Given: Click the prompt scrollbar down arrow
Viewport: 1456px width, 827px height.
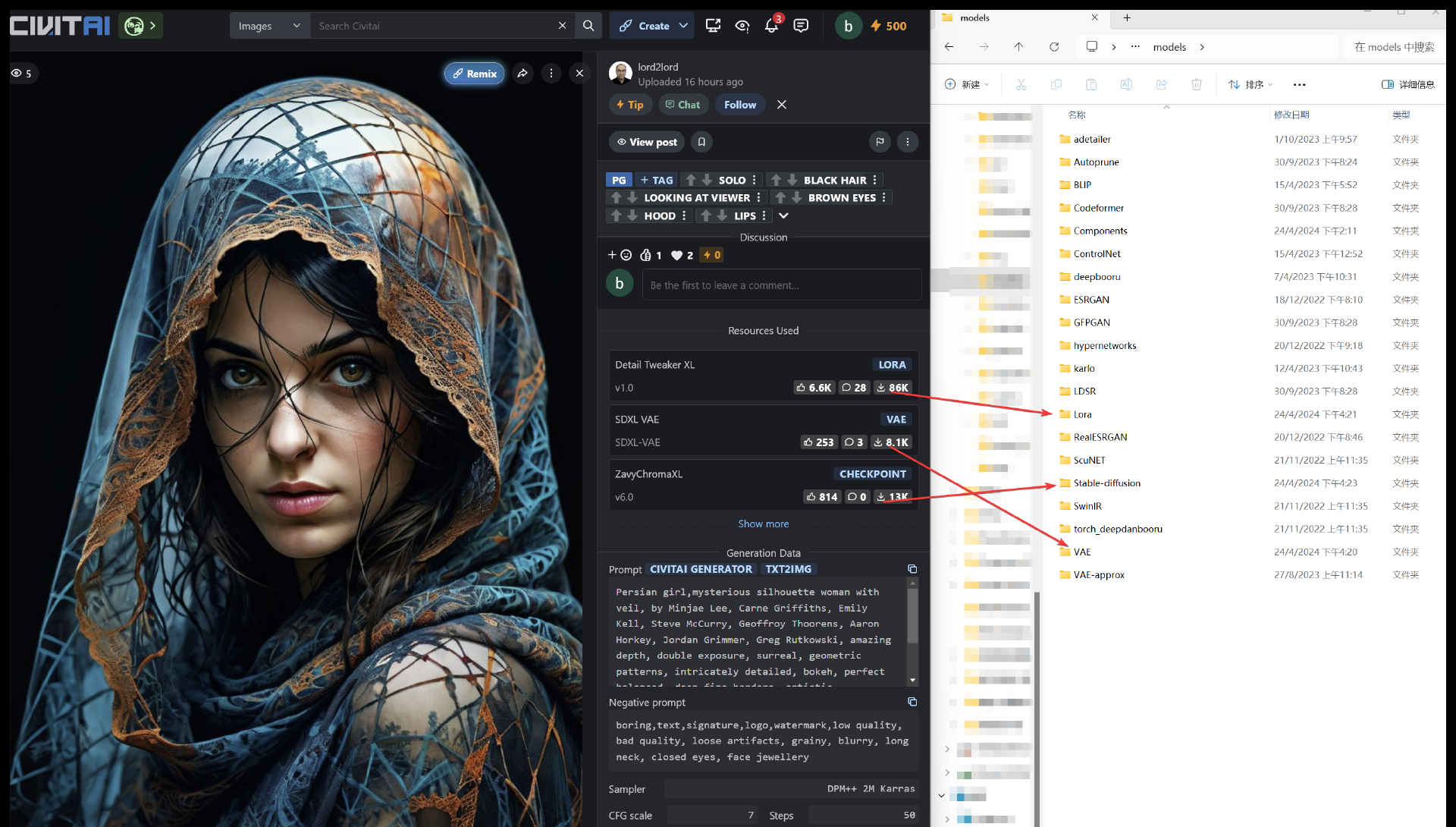Looking at the screenshot, I should click(x=912, y=680).
